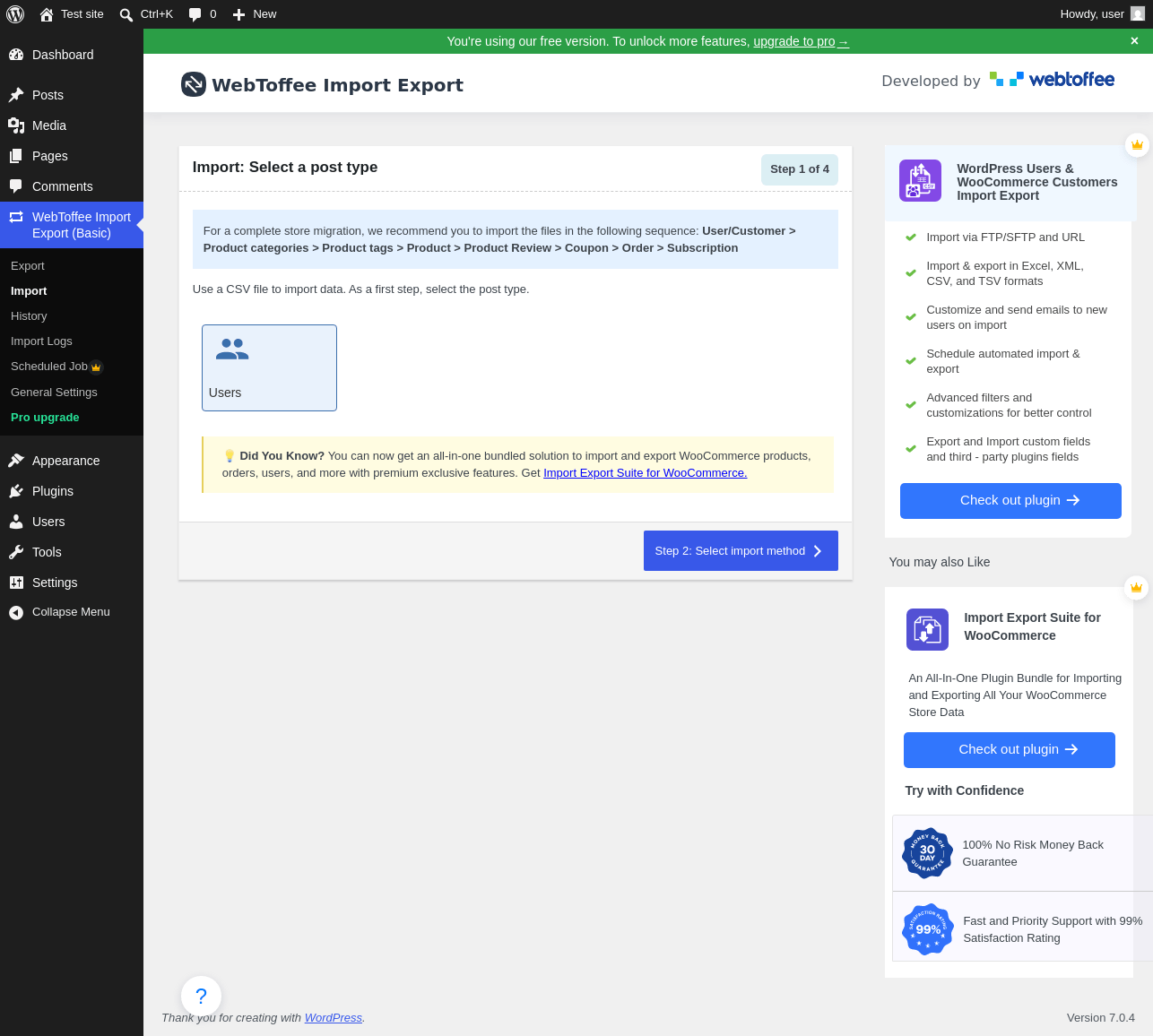Click the WebToffee Import Export sidebar icon
This screenshot has width=1153, height=1036.
(16, 217)
